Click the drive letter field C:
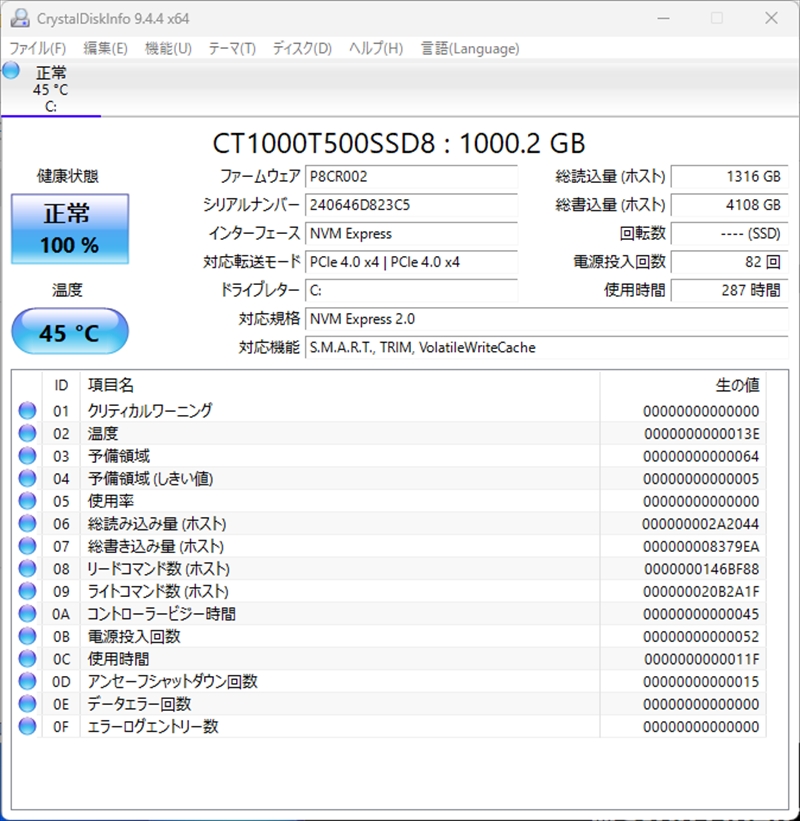The width and height of the screenshot is (800, 821). coord(412,291)
